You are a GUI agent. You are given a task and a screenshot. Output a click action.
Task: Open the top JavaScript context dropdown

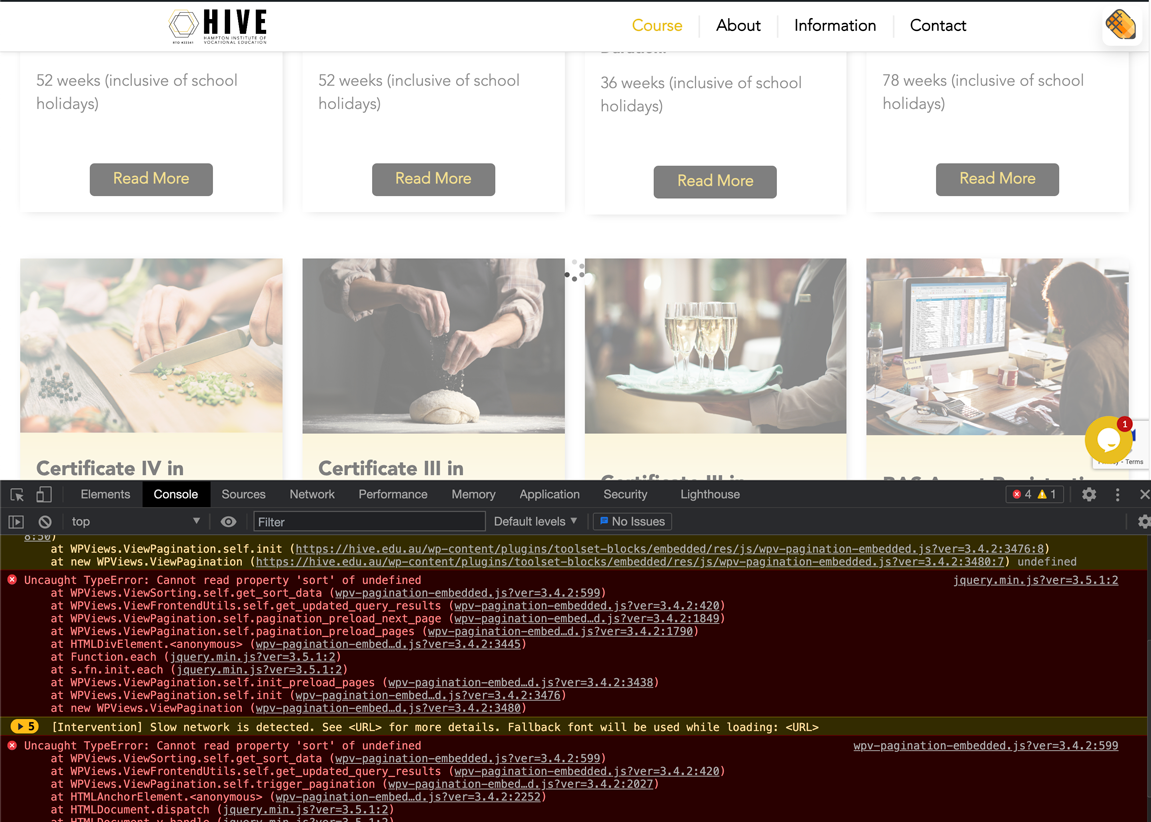(135, 522)
